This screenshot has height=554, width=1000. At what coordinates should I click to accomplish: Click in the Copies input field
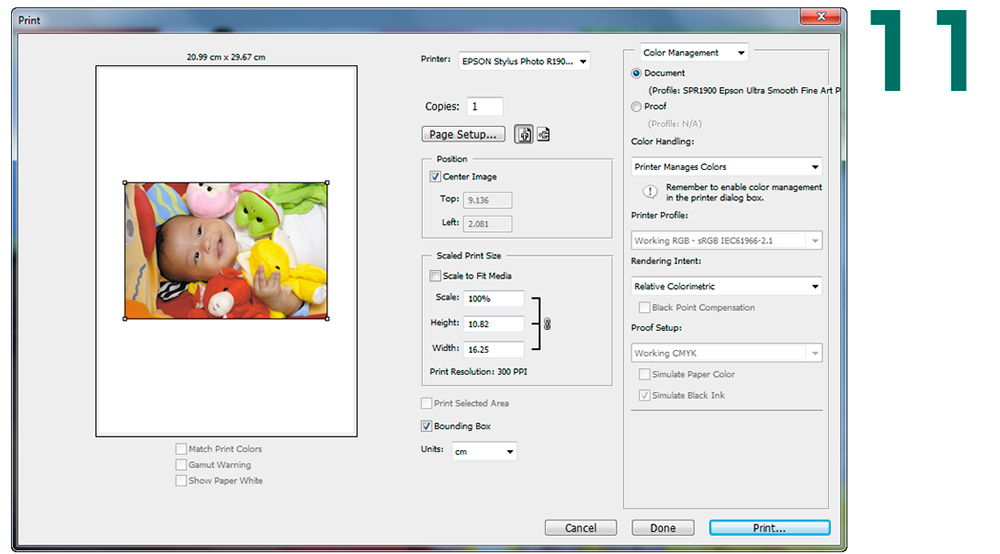[485, 107]
